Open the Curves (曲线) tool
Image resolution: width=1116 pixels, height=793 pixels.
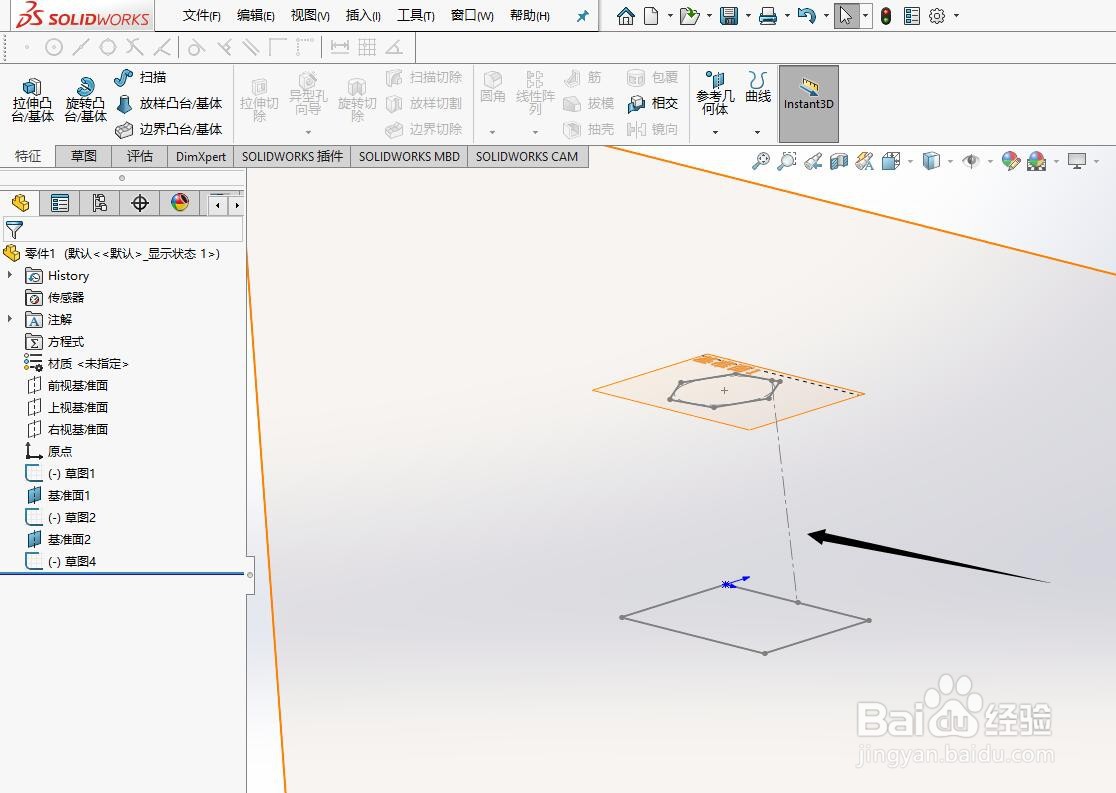(758, 87)
